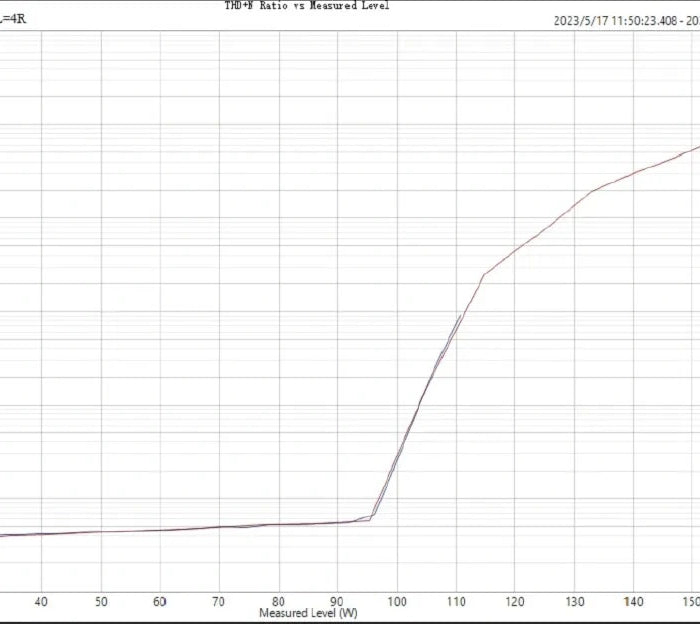Click the upper end of the blue trace
Screen dimensions: 700x624
point(461,316)
